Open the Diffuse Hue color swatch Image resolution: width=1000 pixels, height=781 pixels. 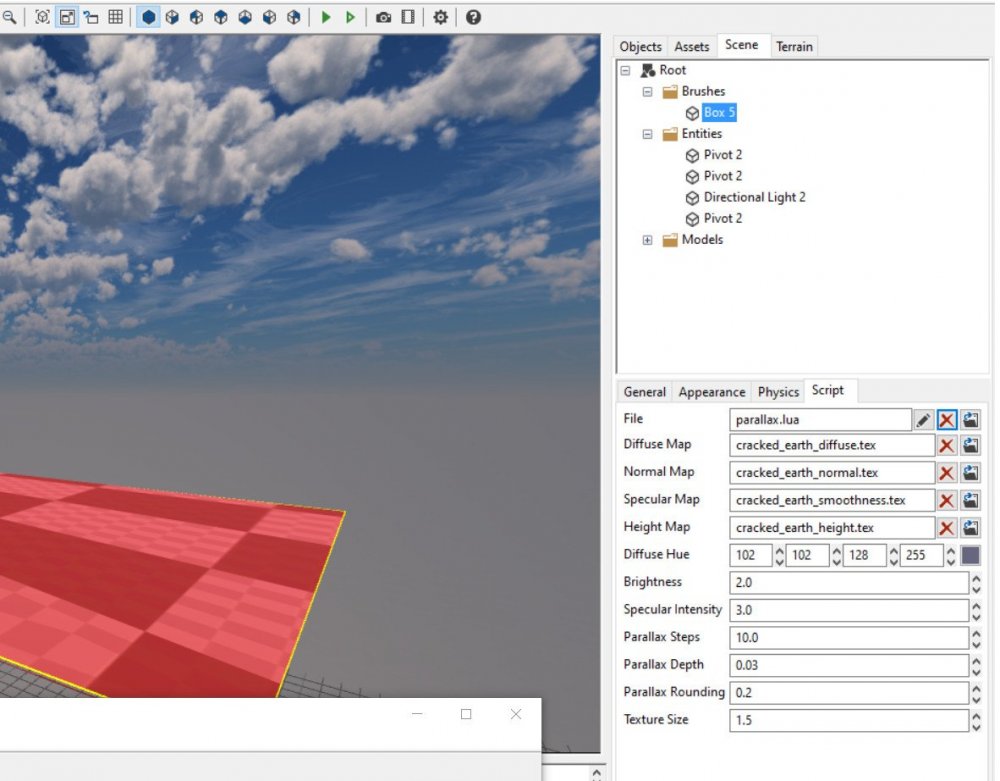point(970,555)
